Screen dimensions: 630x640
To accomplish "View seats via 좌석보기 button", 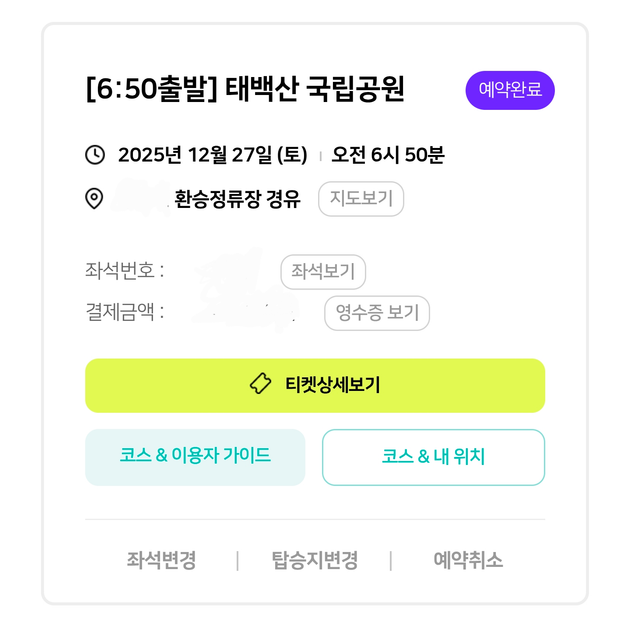I will [323, 271].
